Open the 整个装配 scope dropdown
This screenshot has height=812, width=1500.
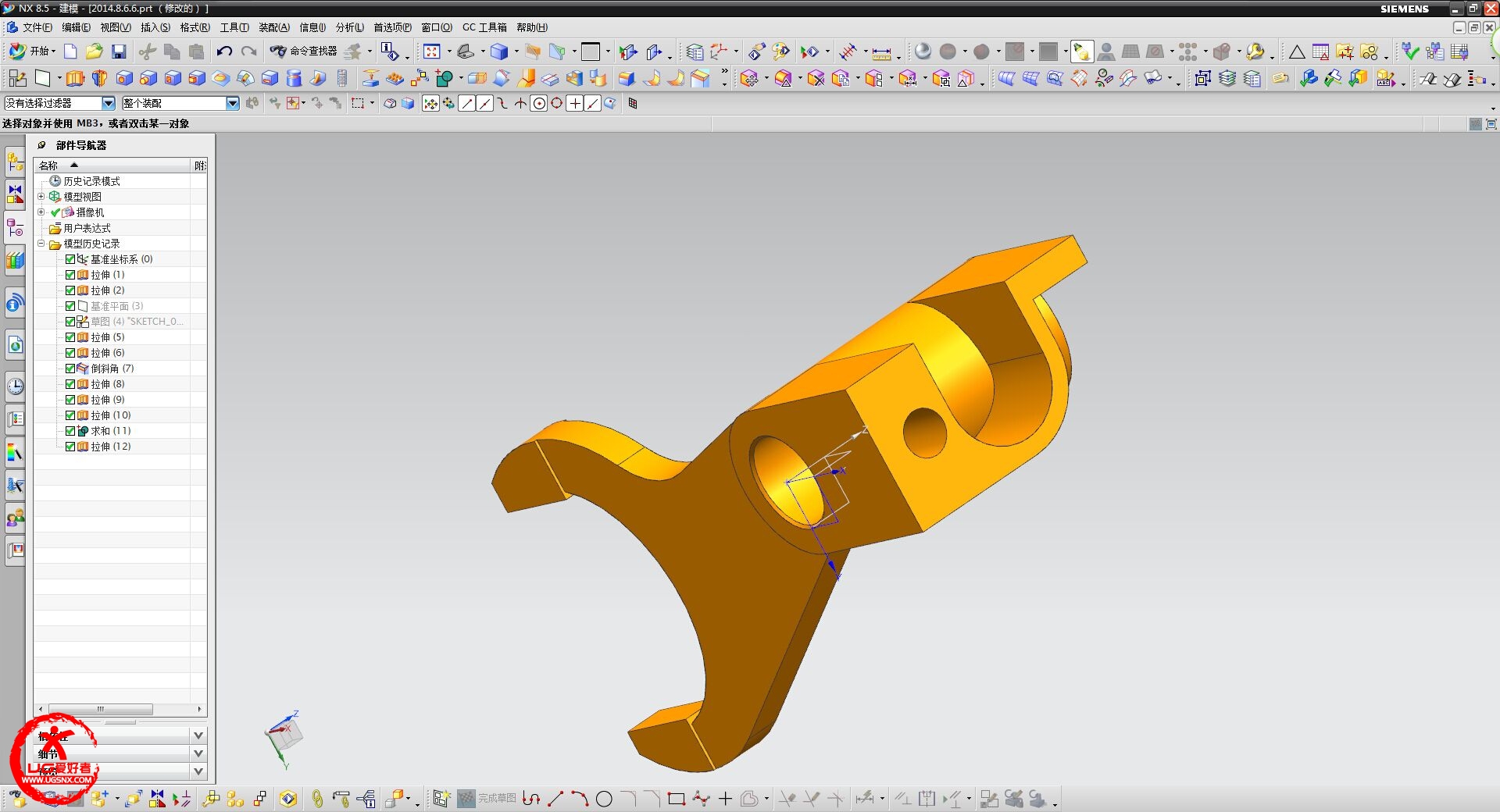click(233, 103)
